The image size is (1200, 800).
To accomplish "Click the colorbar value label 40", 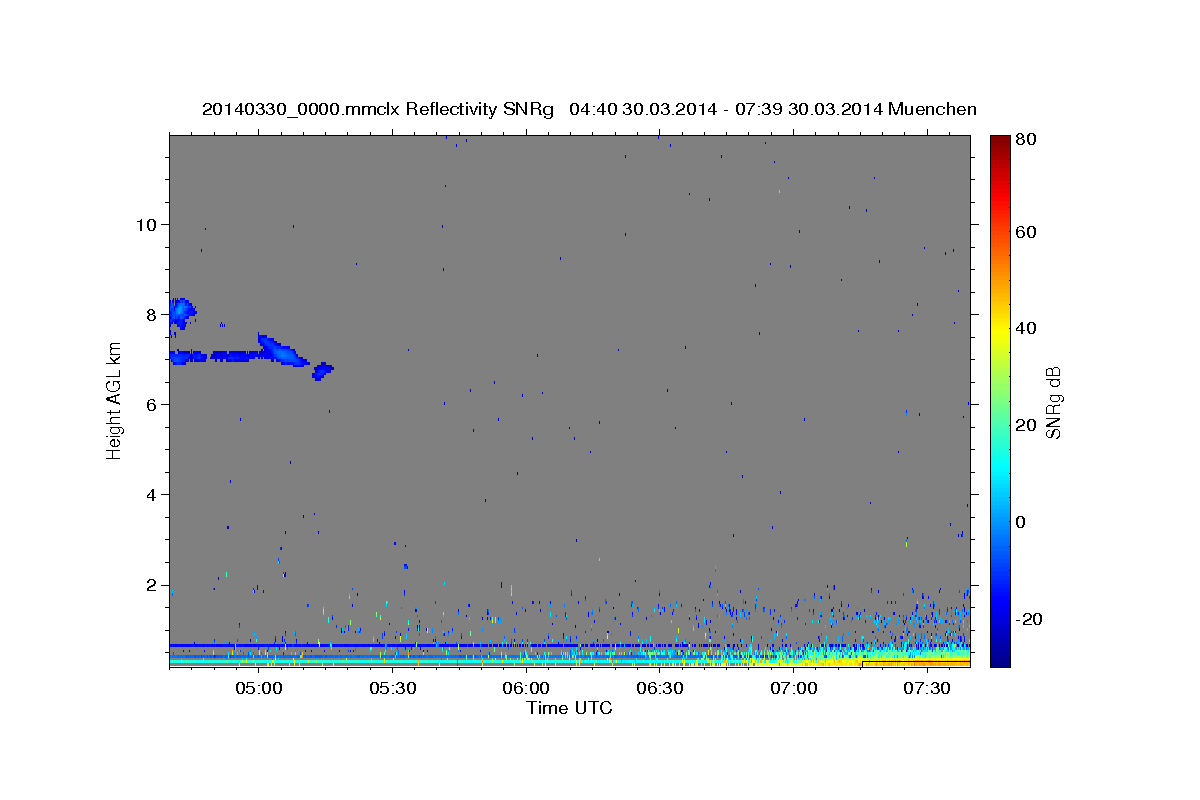I will point(1024,328).
